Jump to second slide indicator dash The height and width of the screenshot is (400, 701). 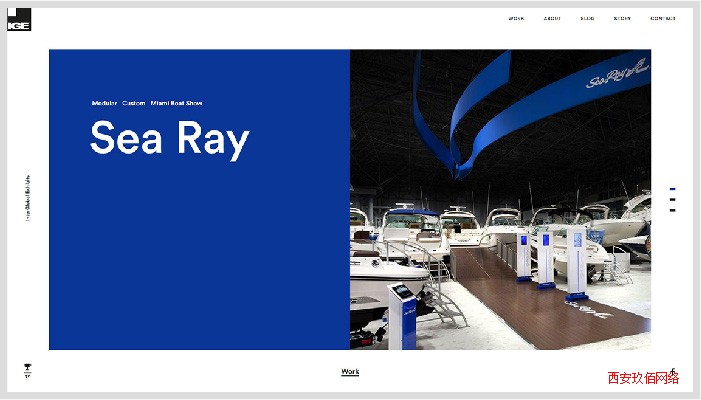[672, 199]
